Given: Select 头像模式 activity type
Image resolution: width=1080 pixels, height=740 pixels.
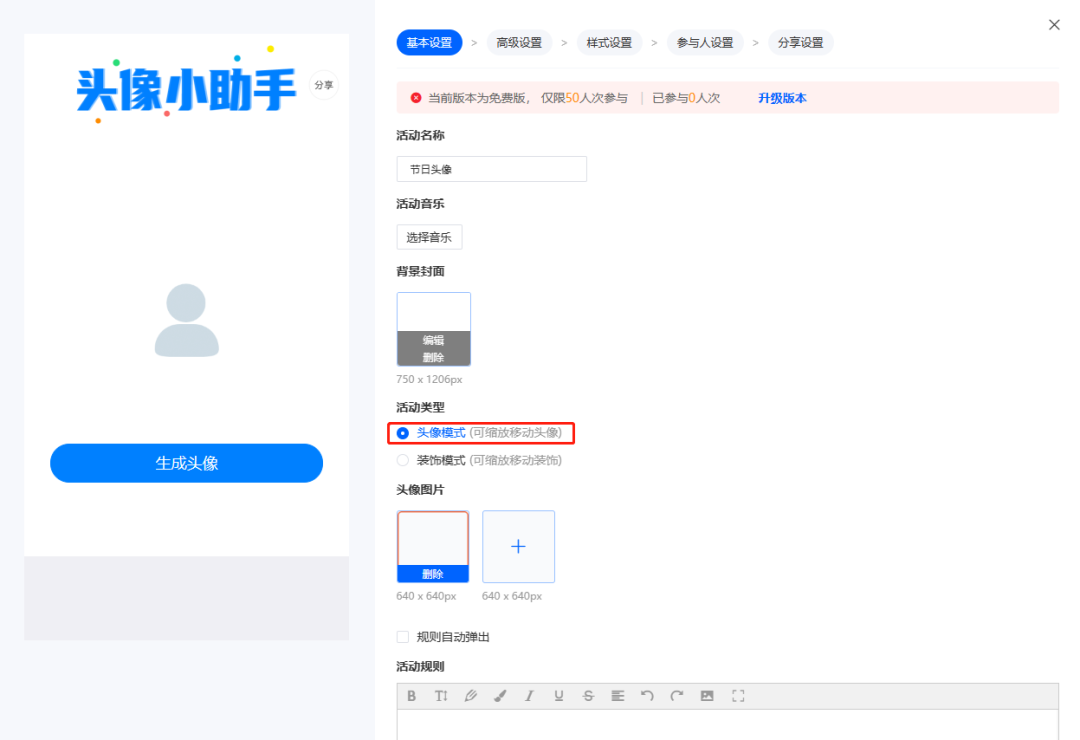Looking at the screenshot, I should (x=403, y=433).
